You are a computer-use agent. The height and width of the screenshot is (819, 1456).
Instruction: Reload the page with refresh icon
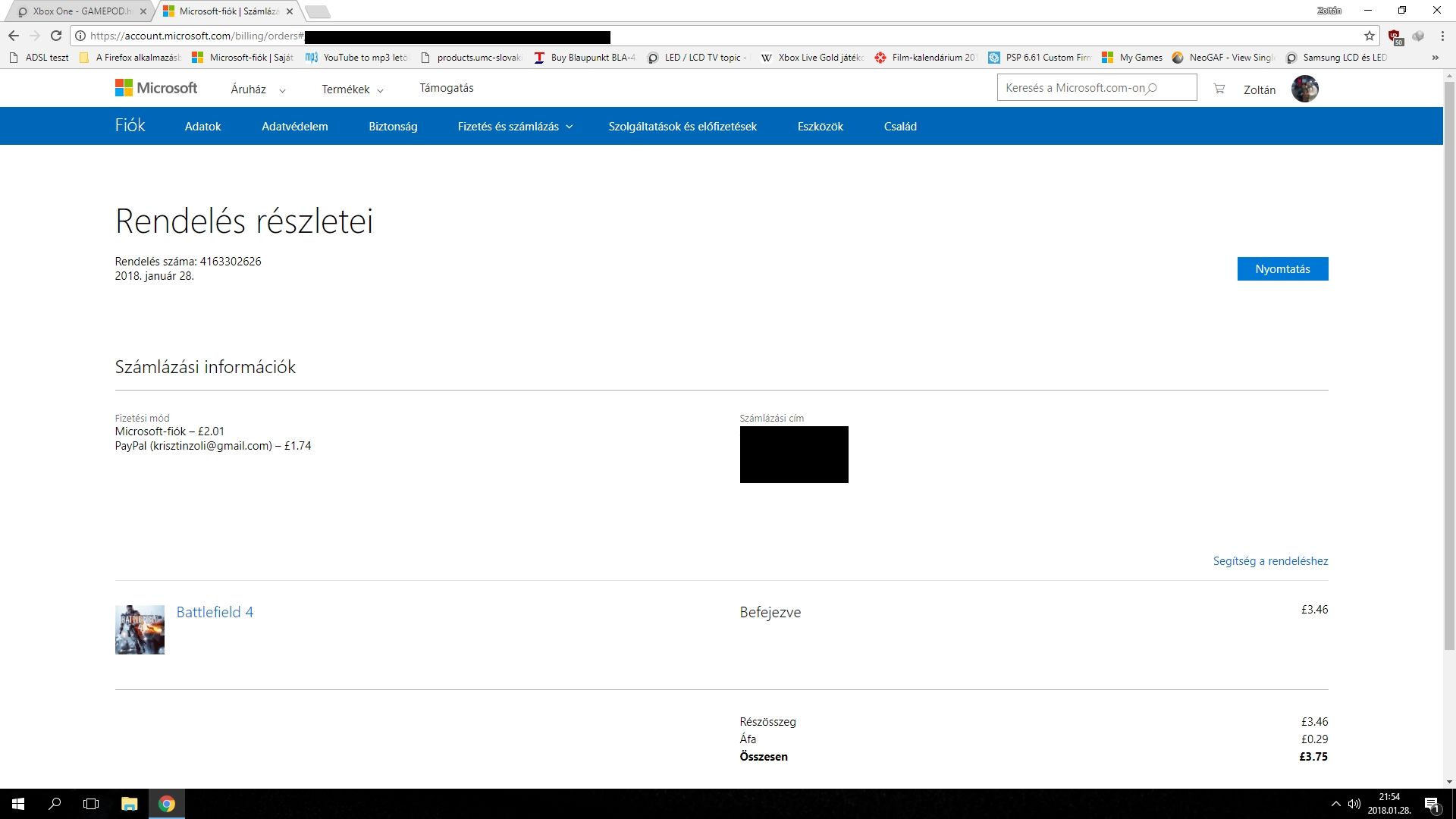pyautogui.click(x=56, y=36)
